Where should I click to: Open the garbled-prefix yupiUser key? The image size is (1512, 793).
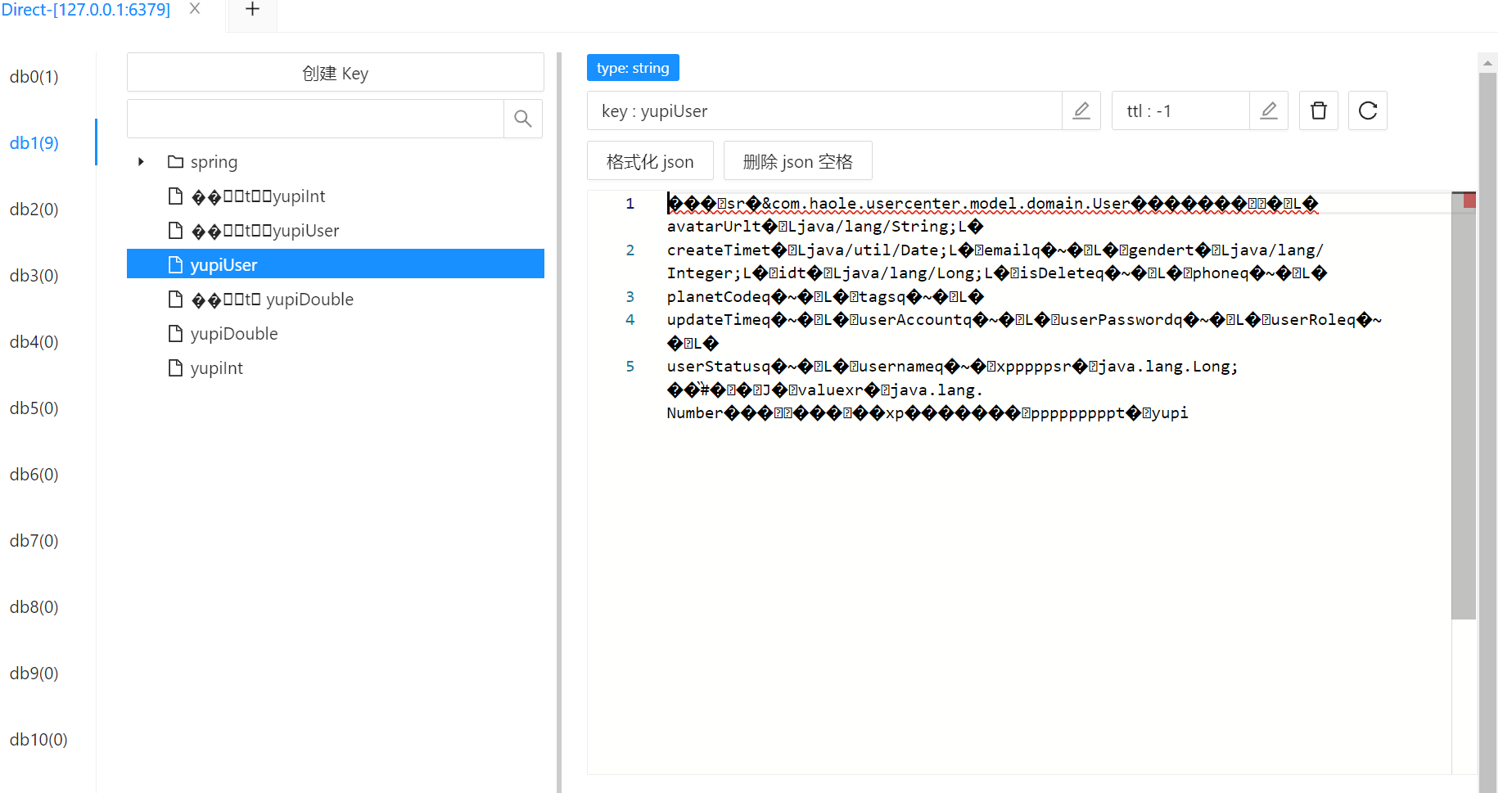point(264,231)
